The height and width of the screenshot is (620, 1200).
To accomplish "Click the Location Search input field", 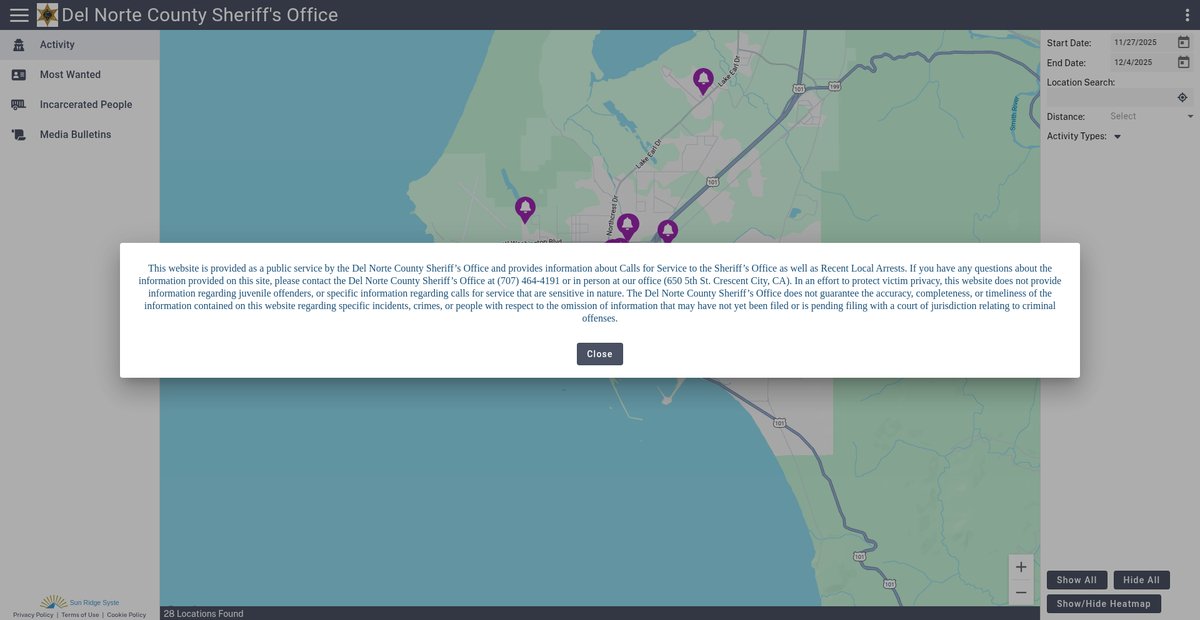I will pyautogui.click(x=1110, y=97).
